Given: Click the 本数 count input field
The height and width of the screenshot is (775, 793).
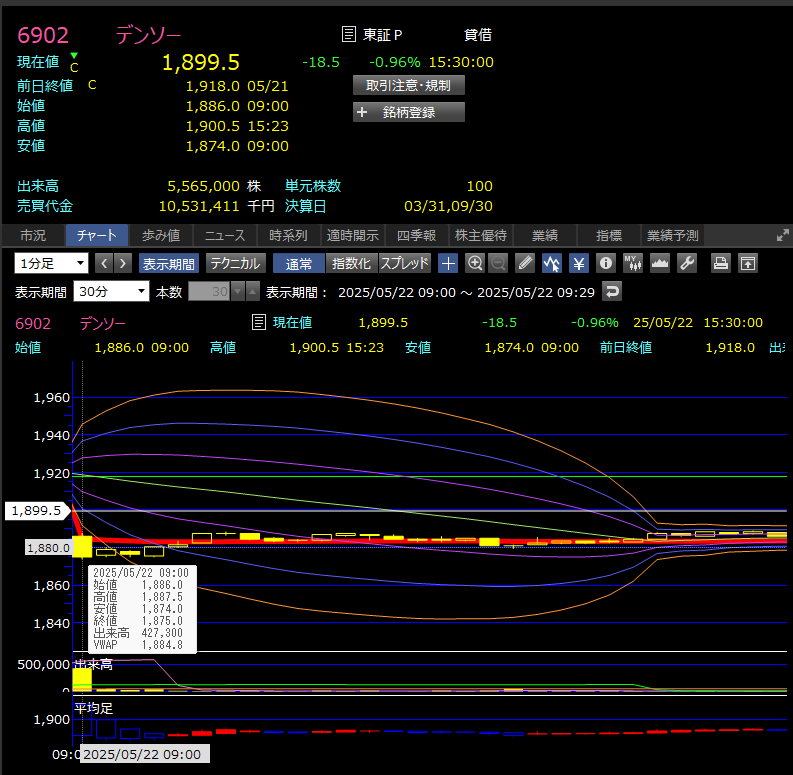Looking at the screenshot, I should [x=209, y=291].
